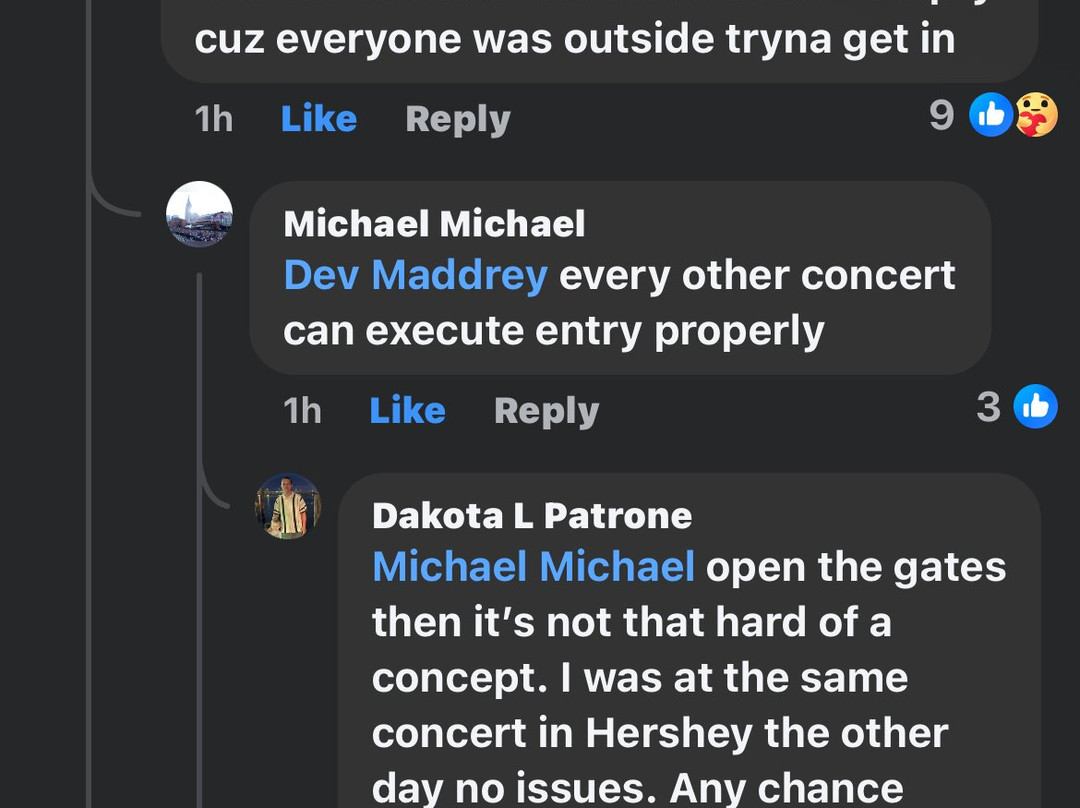The width and height of the screenshot is (1080, 808).
Task: Reply to Michael Michael's concert entry comment
Action: tap(546, 411)
